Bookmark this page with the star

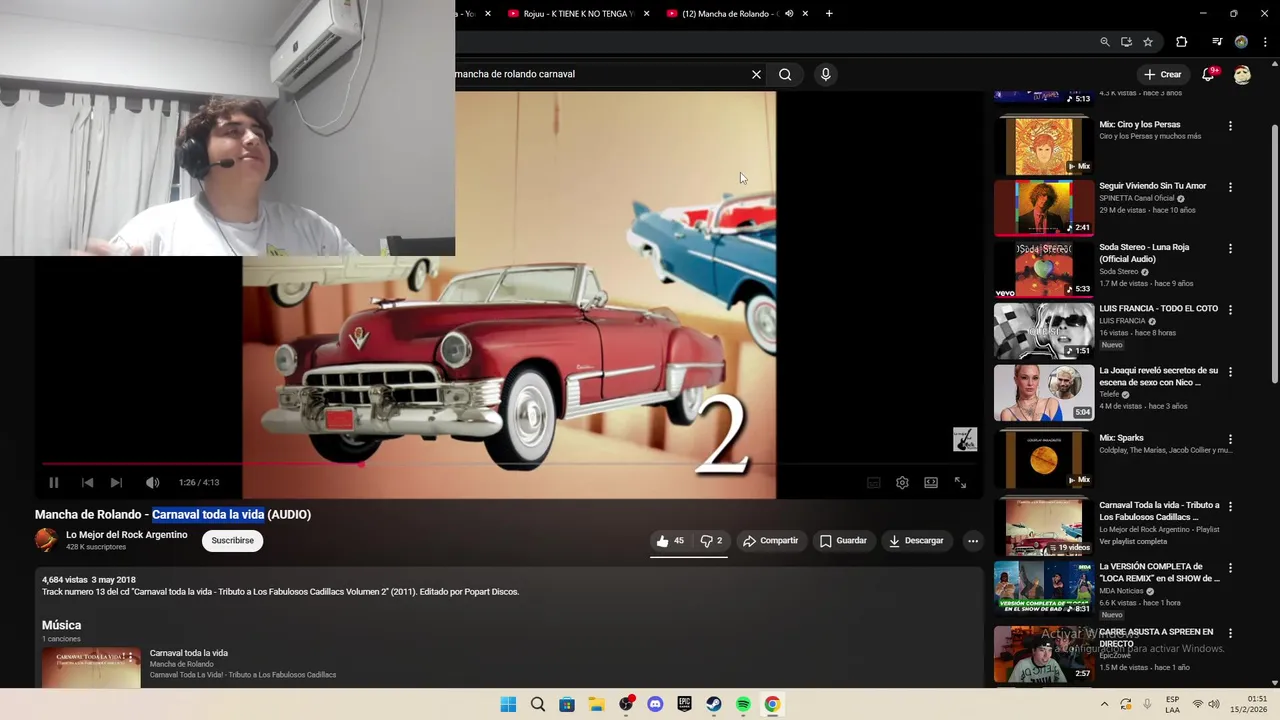1148,42
